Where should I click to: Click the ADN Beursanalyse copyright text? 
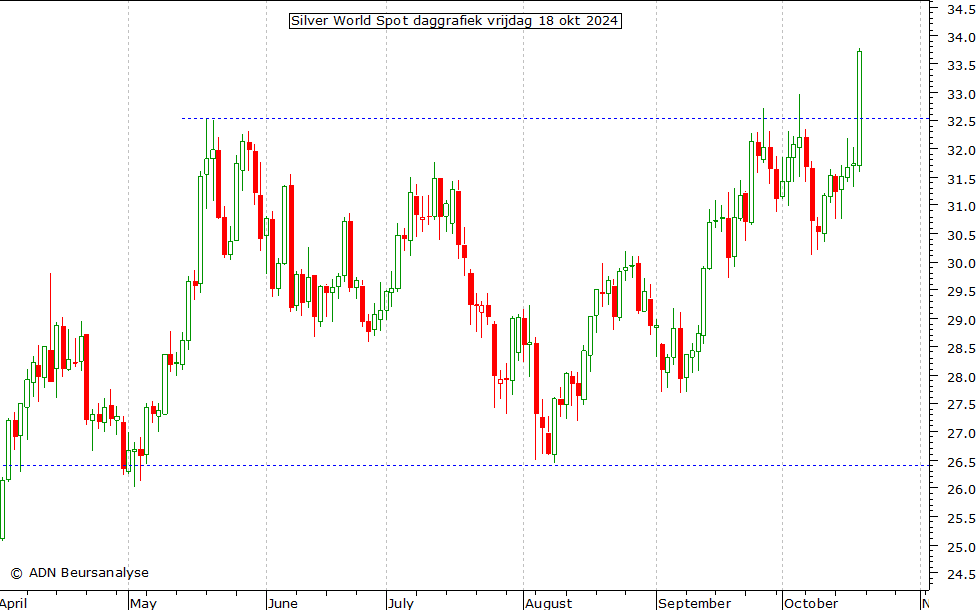(79, 572)
